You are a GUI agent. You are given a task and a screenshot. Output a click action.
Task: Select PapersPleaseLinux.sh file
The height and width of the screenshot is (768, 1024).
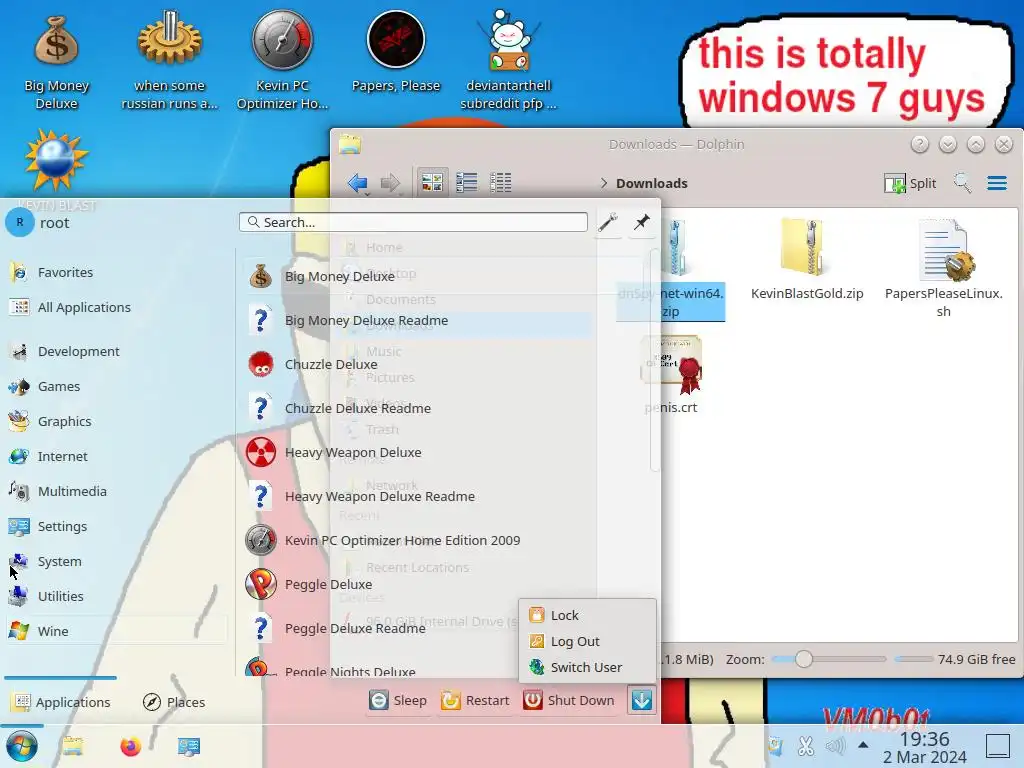pos(943,268)
